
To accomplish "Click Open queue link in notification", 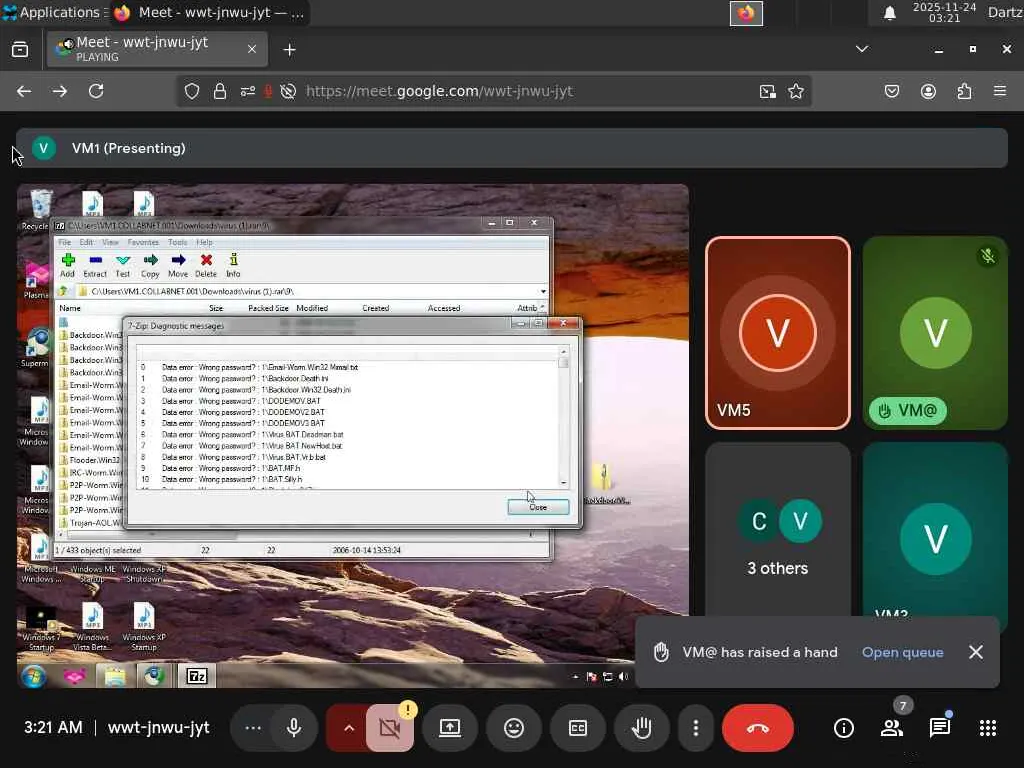I will [x=903, y=652].
